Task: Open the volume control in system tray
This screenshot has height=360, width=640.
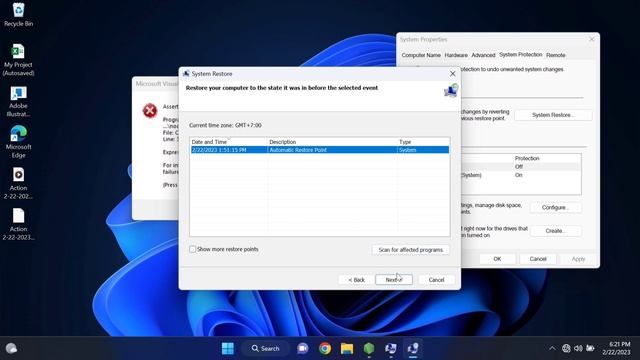Action: 578,348
